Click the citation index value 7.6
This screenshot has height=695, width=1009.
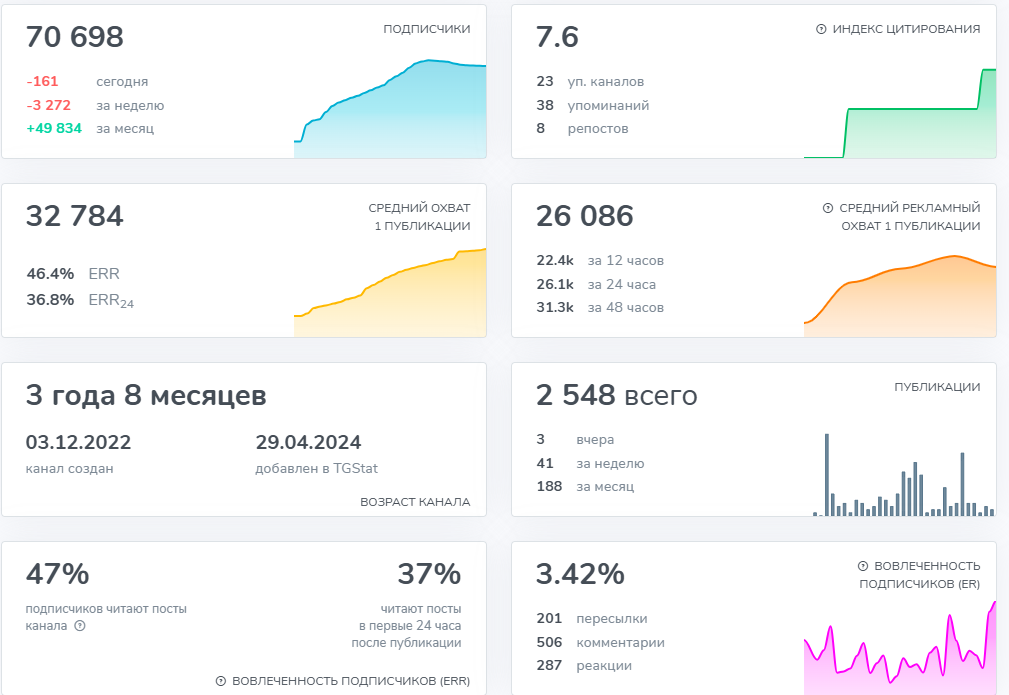557,37
